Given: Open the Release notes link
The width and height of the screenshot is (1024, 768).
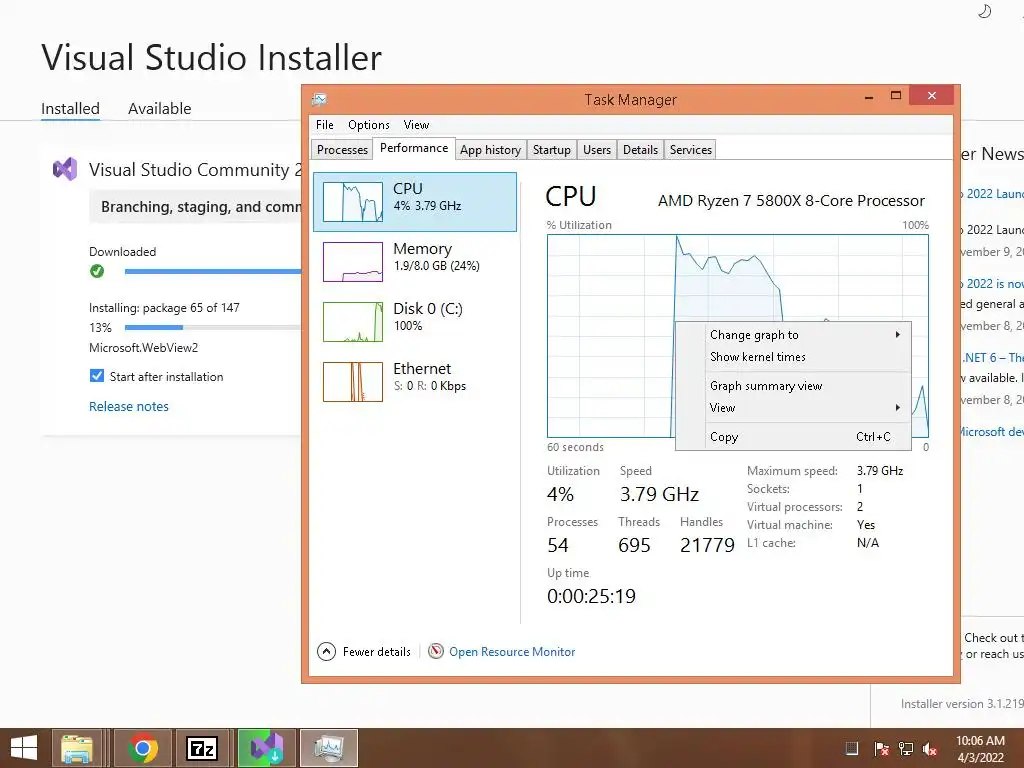Looking at the screenshot, I should (129, 406).
